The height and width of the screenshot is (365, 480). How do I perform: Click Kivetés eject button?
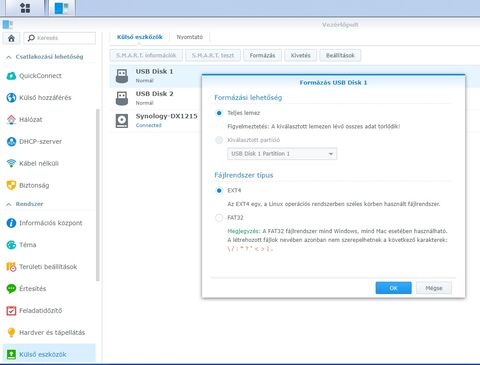[x=300, y=55]
